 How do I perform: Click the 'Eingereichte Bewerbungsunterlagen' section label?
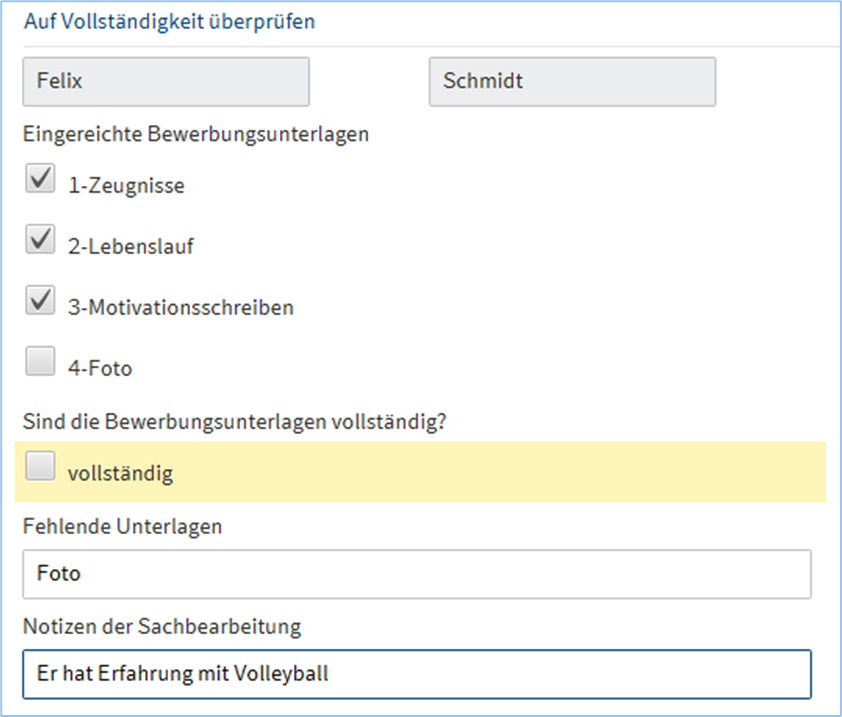point(196,134)
